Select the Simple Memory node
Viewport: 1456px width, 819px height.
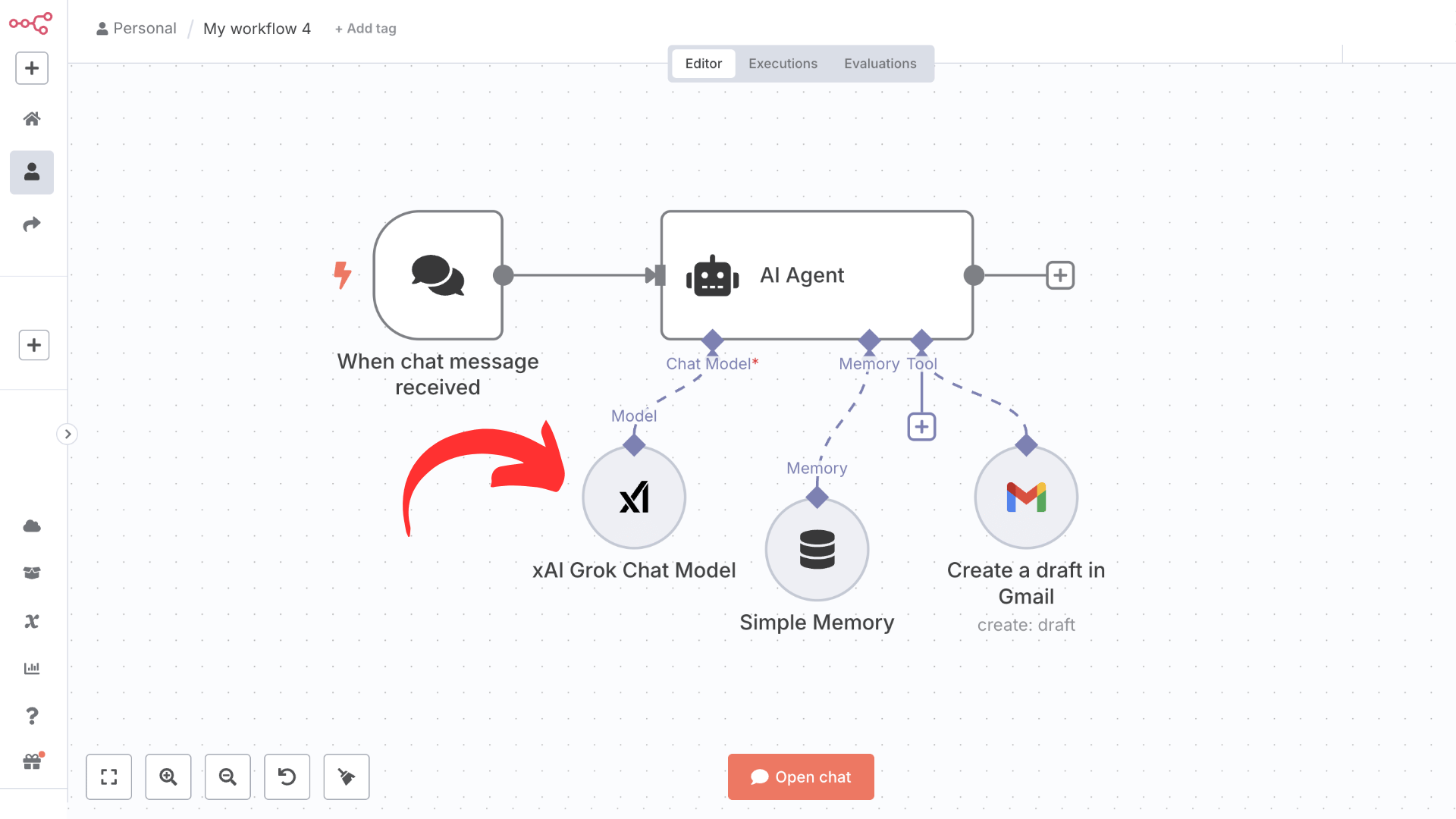[x=817, y=550]
